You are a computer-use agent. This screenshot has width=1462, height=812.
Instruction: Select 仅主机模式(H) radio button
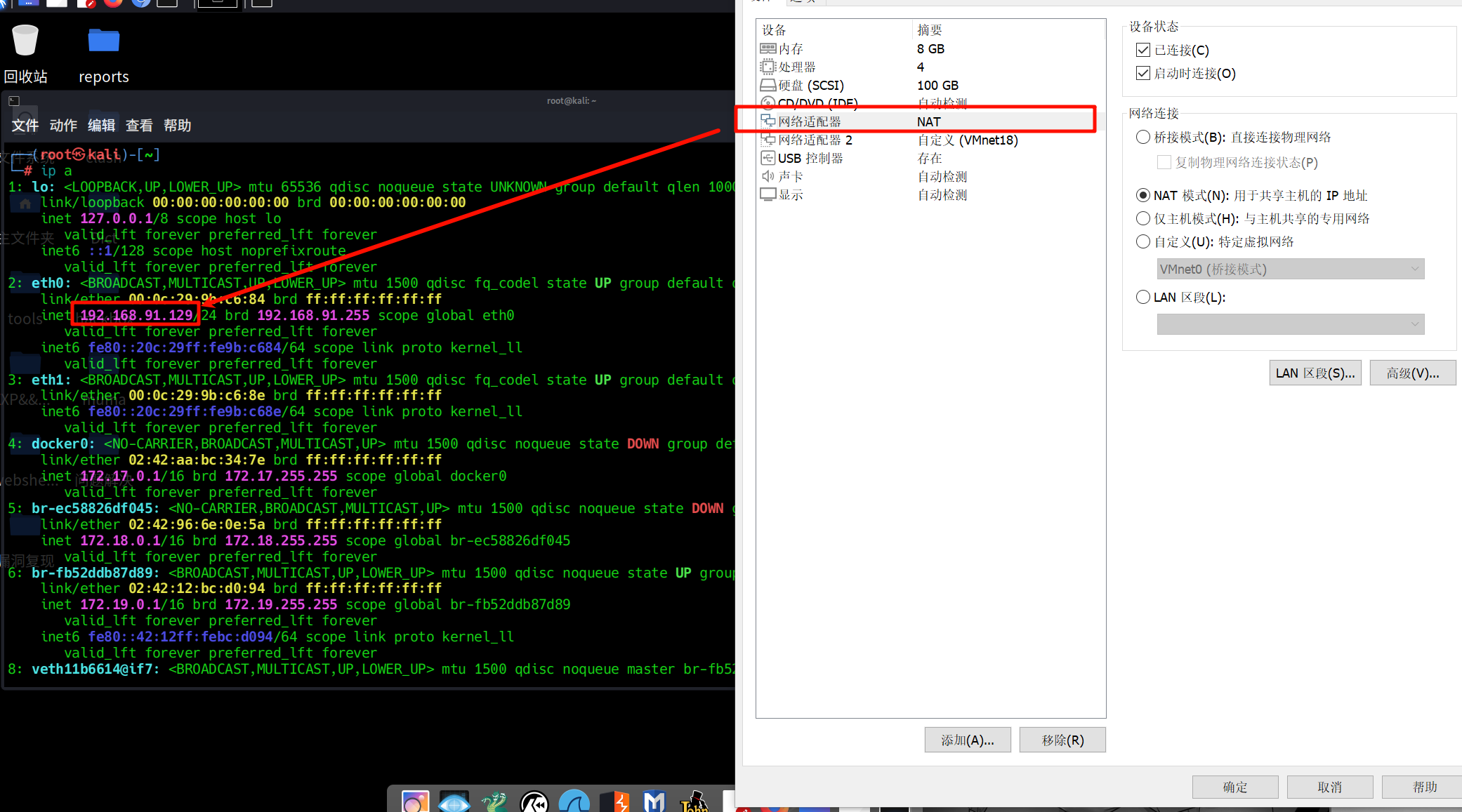[x=1143, y=218]
